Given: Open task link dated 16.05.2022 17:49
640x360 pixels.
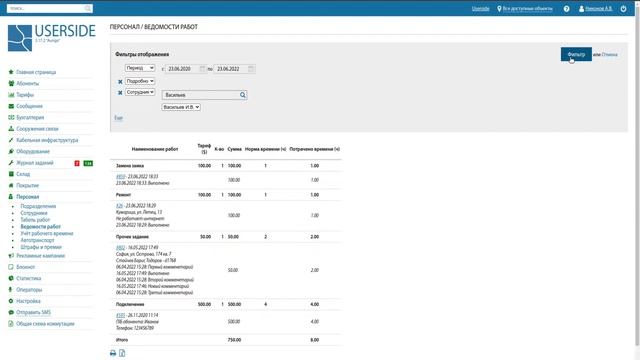Looking at the screenshot, I should coord(120,248).
